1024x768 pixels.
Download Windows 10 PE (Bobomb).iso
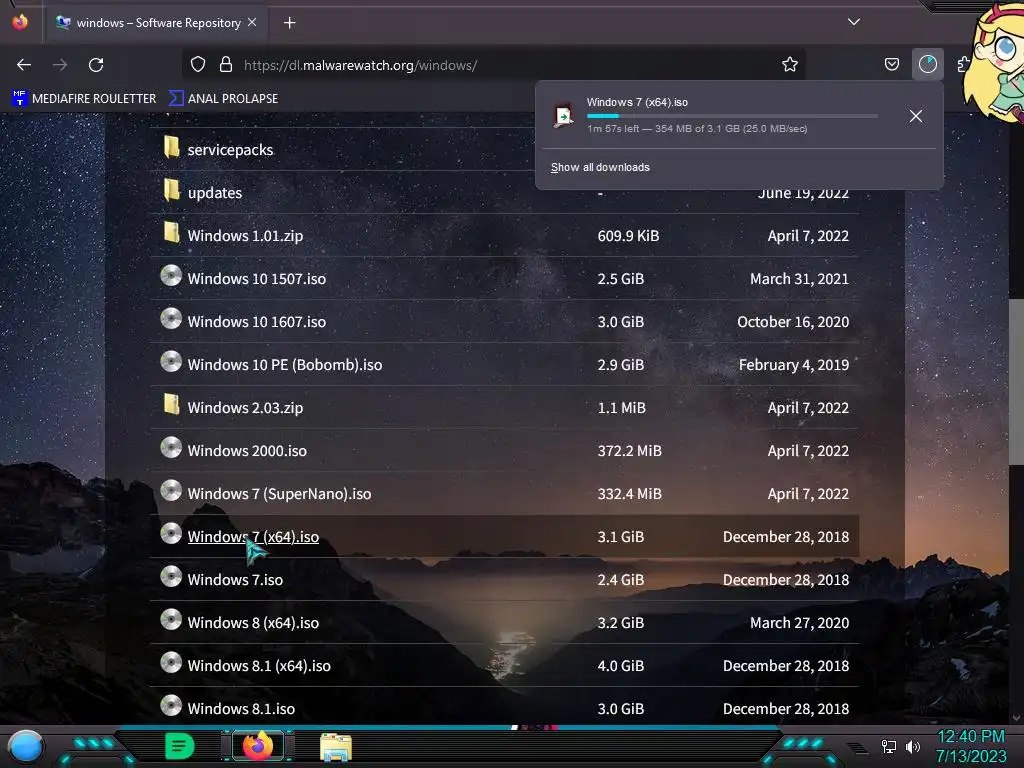[x=285, y=365]
